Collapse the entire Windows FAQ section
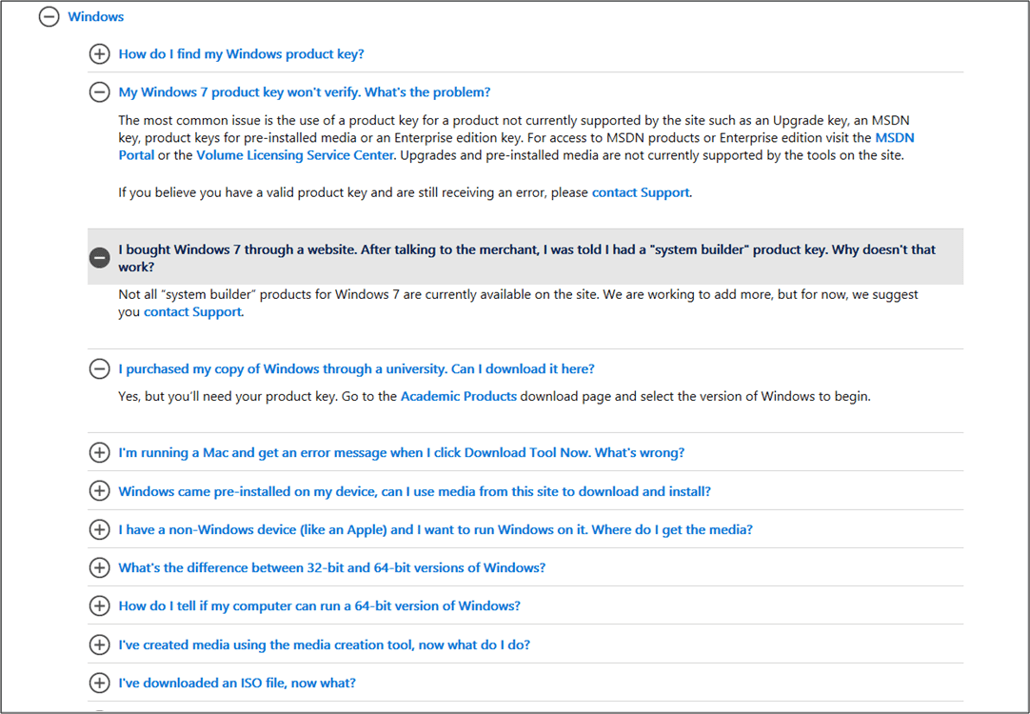This screenshot has height=714, width=1030. click(x=49, y=17)
